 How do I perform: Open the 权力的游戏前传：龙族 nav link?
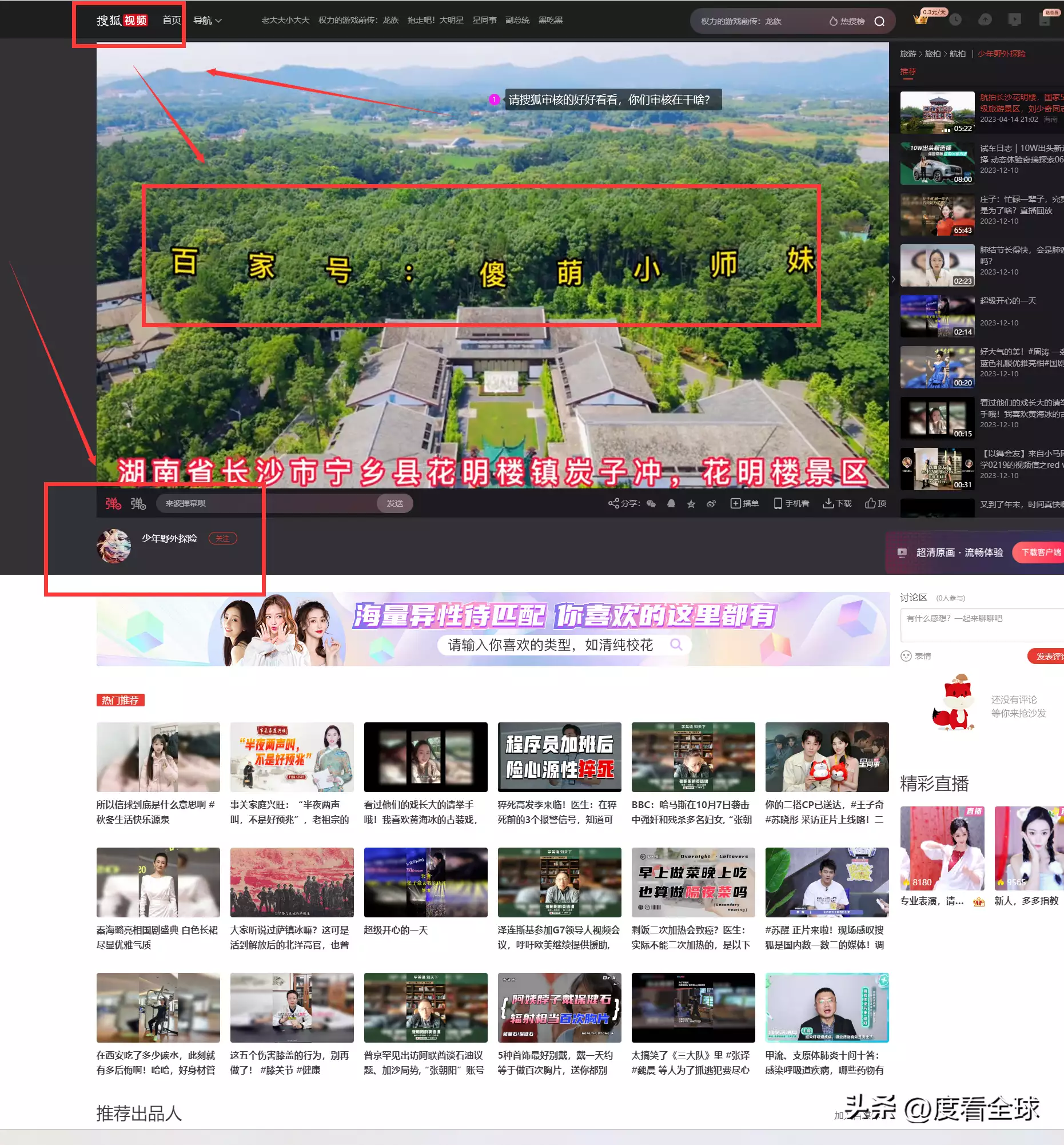(358, 20)
